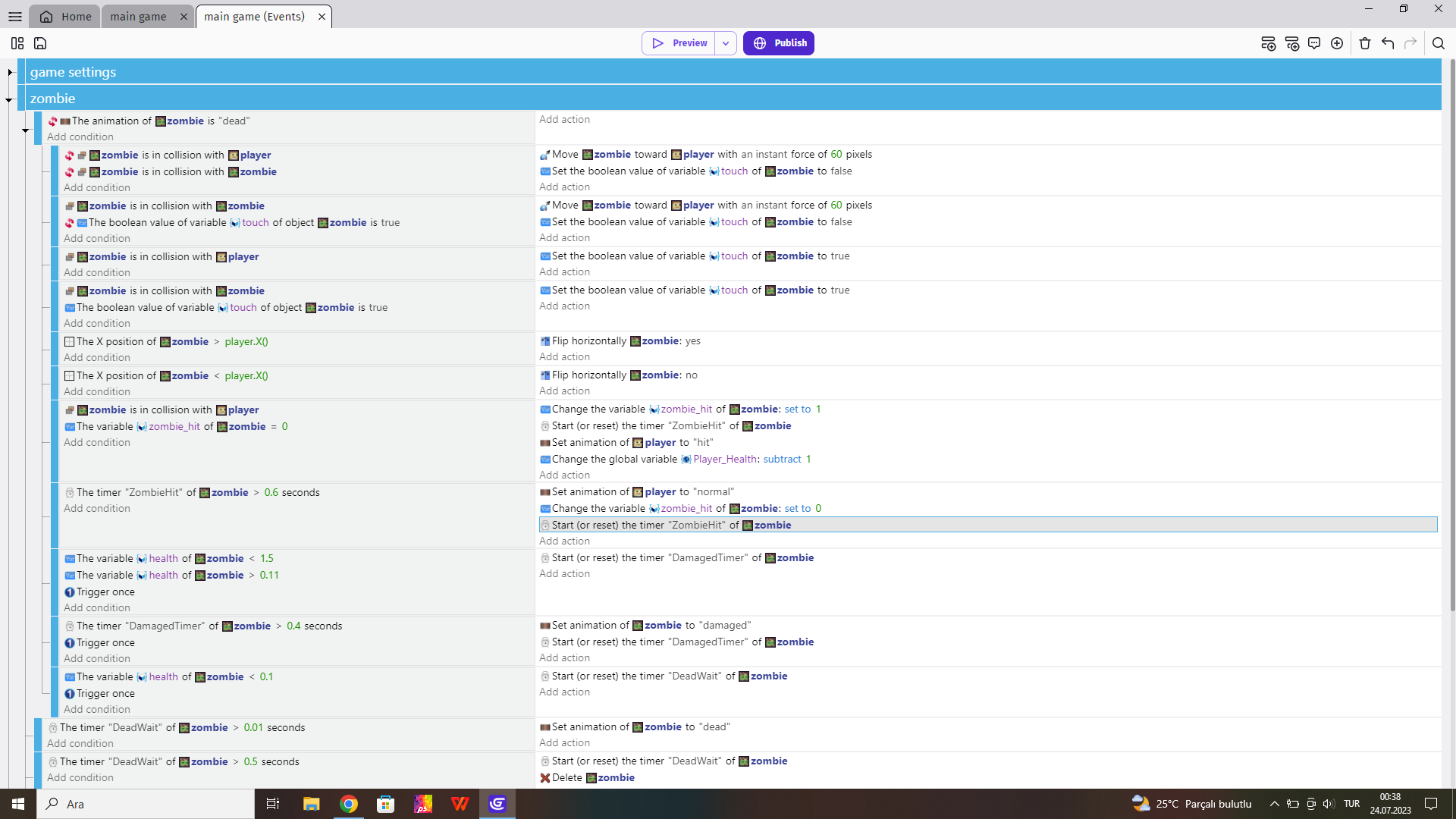Image resolution: width=1456 pixels, height=819 pixels.
Task: Open the taskbar clock and date
Action: click(1390, 804)
